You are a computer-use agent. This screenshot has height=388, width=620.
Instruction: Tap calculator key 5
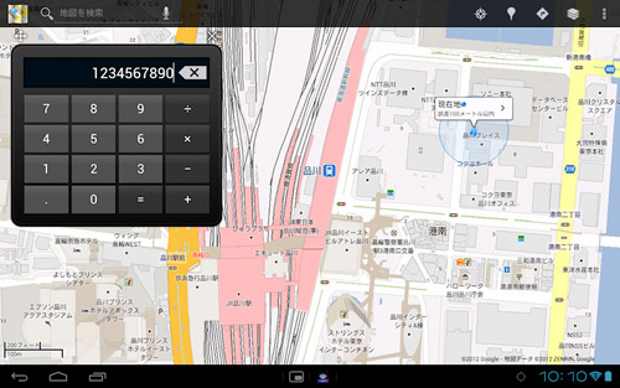[x=93, y=139]
